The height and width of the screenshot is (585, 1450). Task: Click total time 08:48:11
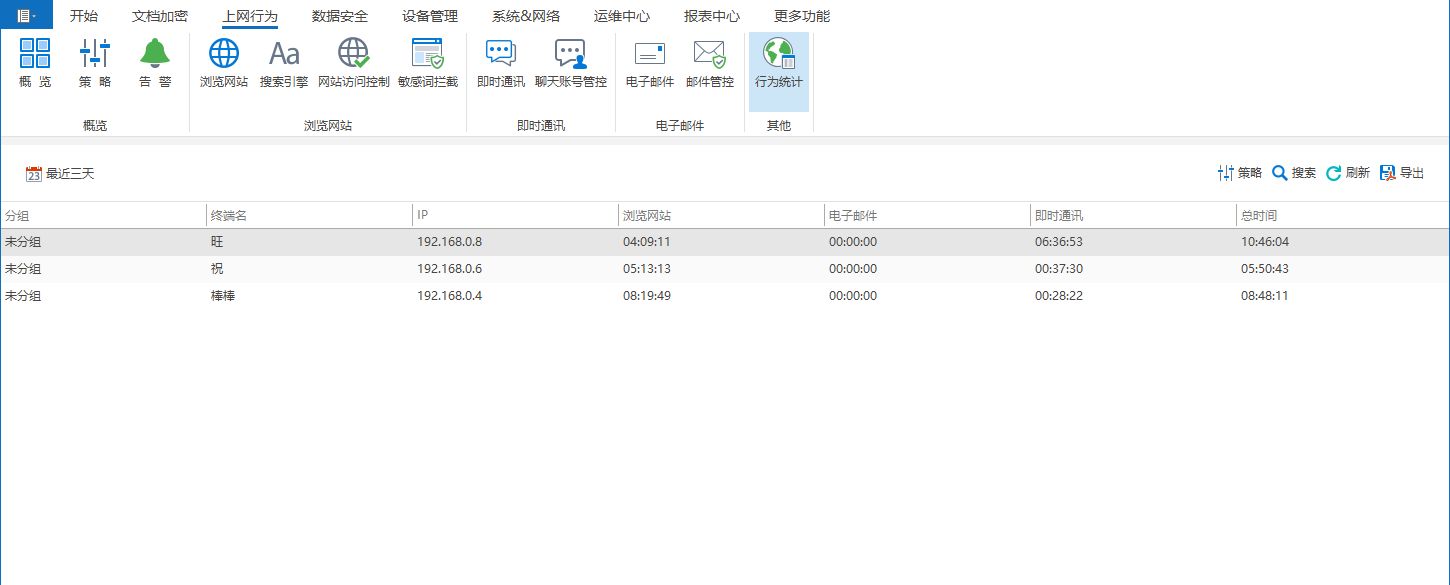pyautogui.click(x=1265, y=296)
